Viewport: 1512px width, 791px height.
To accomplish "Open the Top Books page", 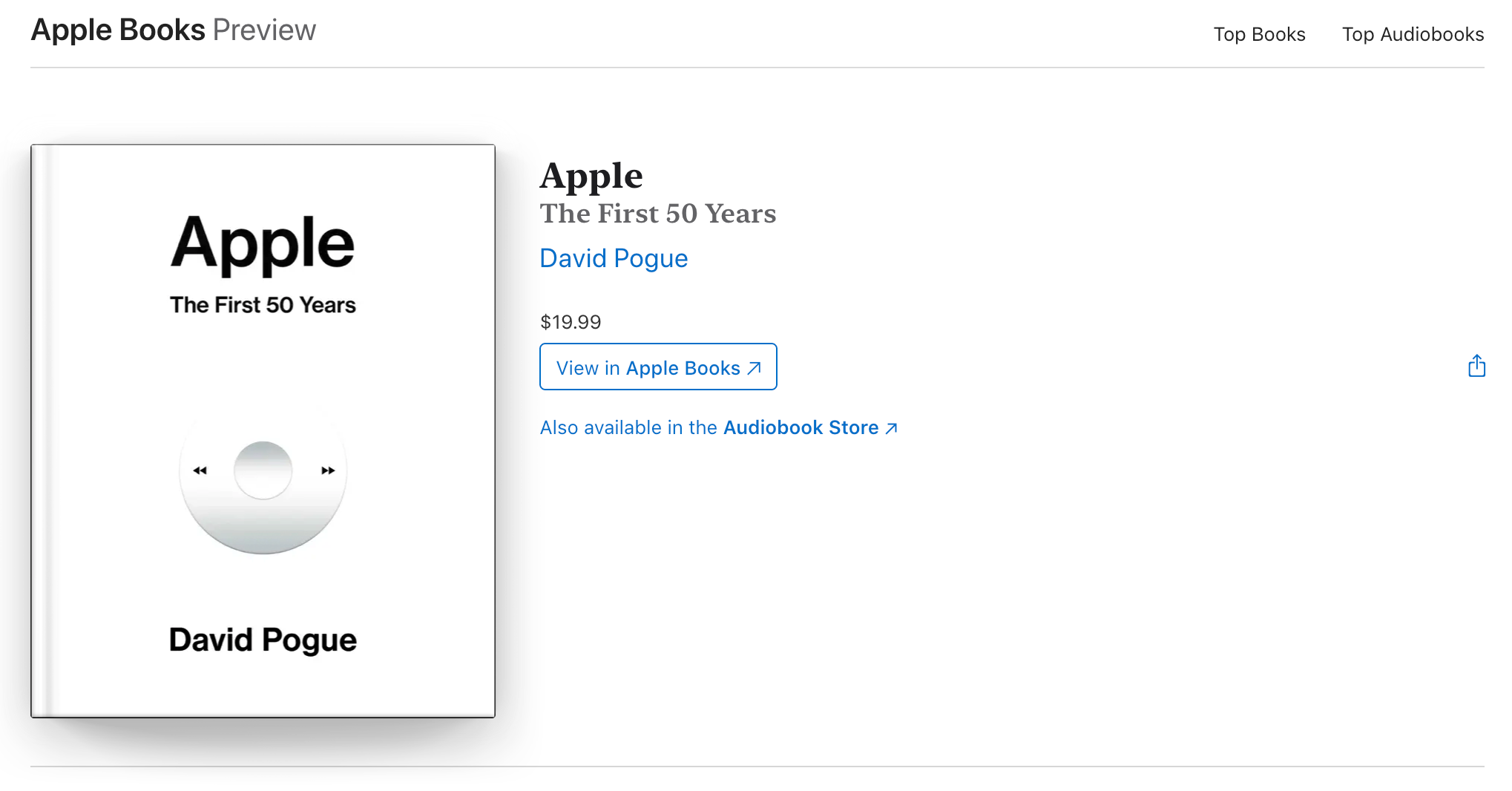I will pos(1259,34).
